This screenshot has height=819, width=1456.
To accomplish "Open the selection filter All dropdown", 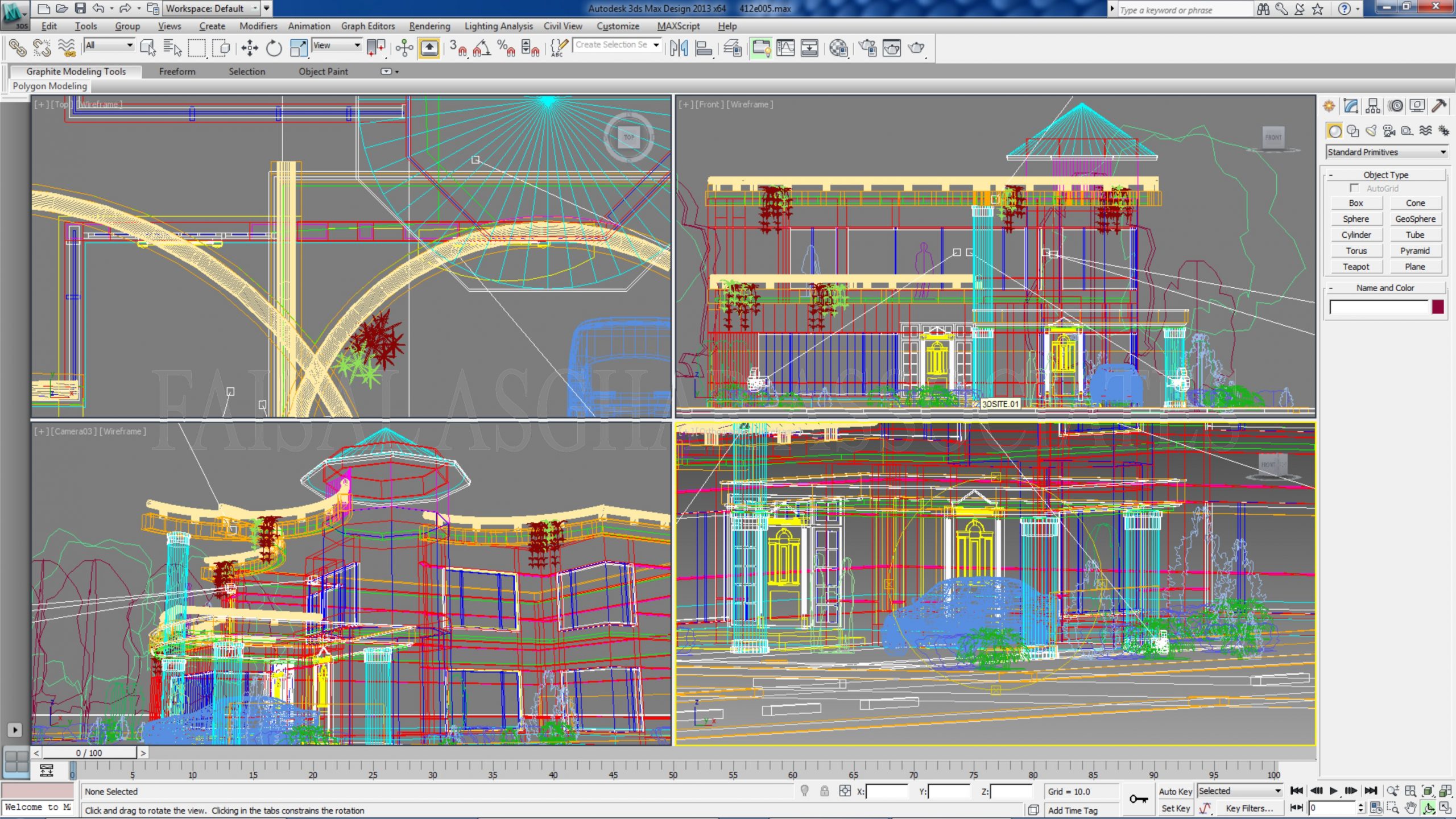I will click(109, 45).
